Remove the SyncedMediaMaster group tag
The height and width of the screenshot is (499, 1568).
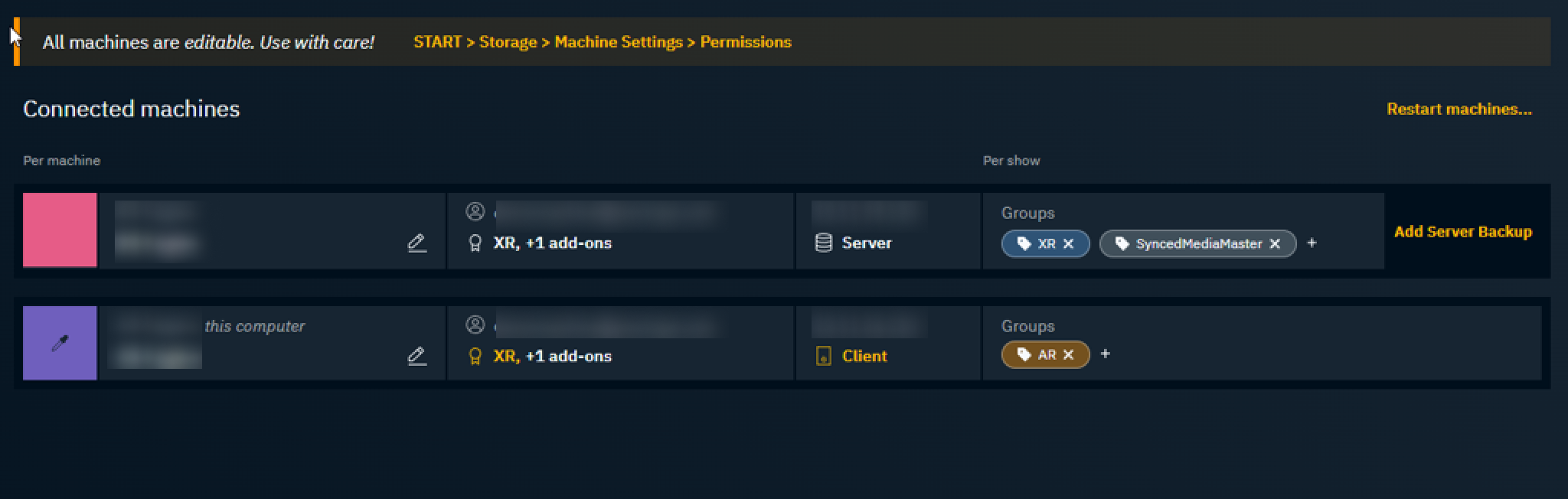tap(1275, 243)
